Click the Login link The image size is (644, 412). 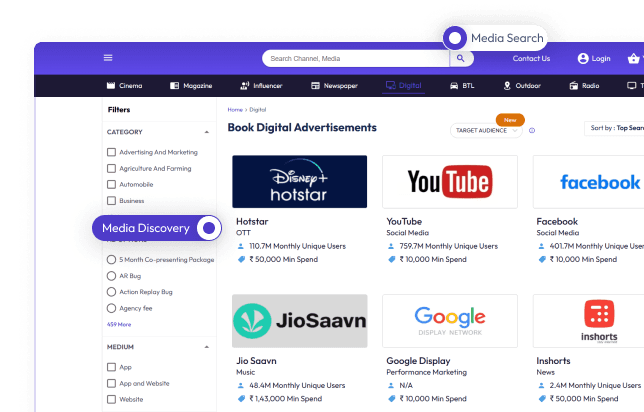(x=601, y=58)
